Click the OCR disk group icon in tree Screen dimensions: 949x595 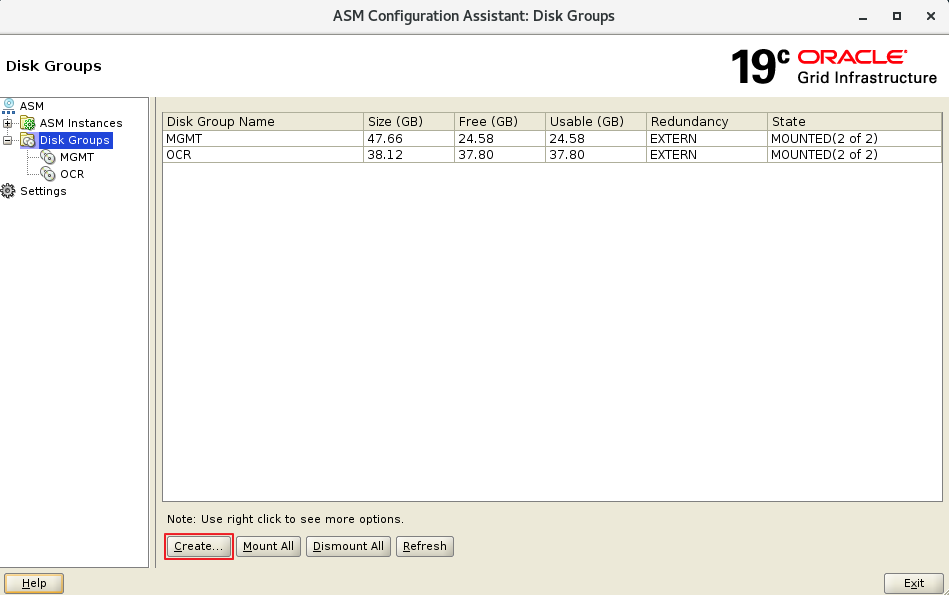[48, 174]
